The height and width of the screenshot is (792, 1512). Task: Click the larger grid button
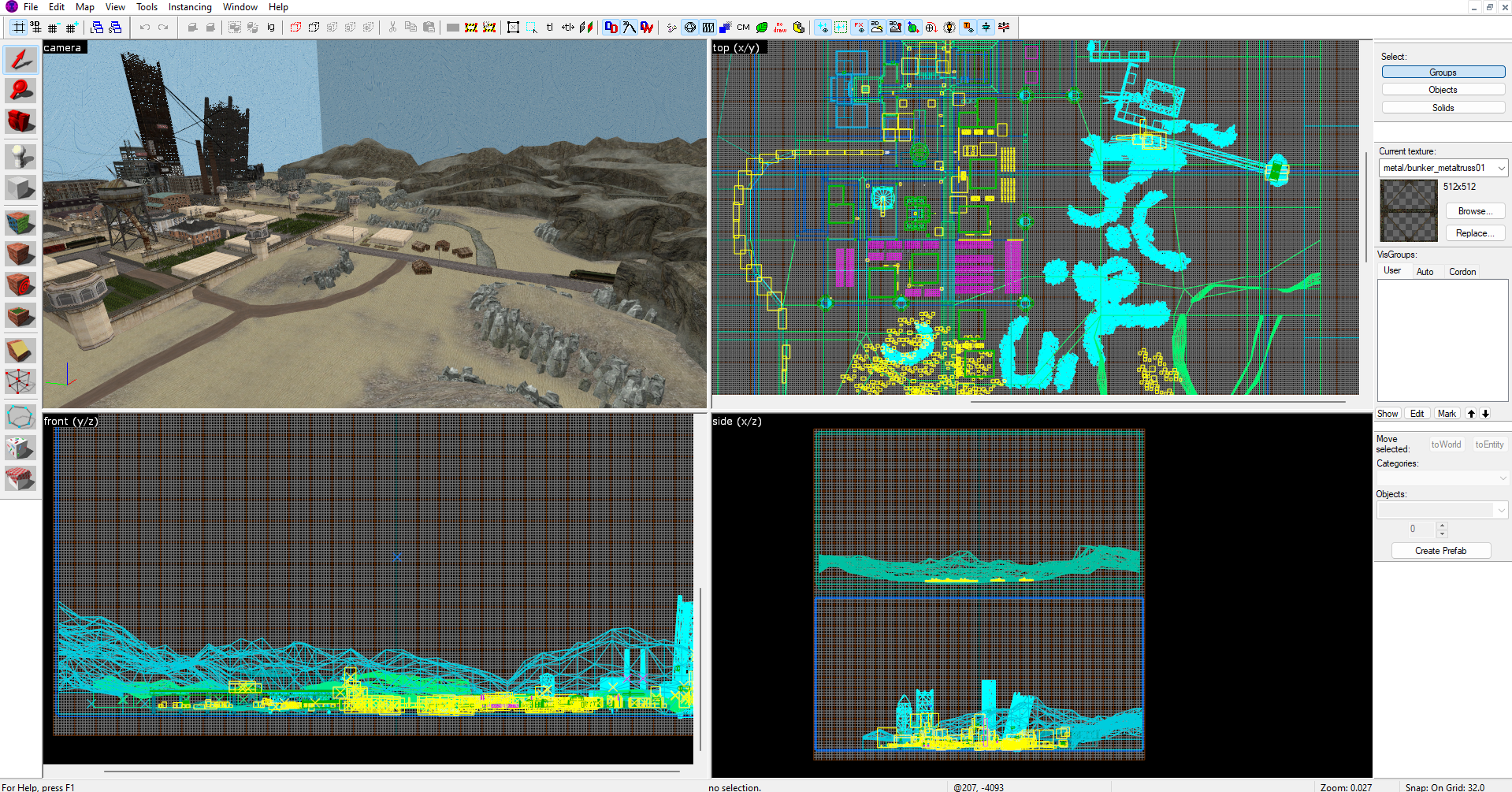[x=72, y=28]
